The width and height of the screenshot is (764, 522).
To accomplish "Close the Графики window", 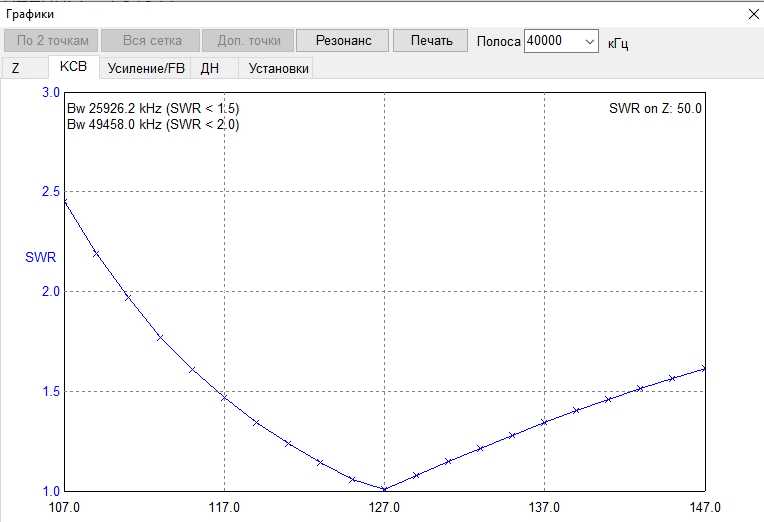I will point(753,15).
